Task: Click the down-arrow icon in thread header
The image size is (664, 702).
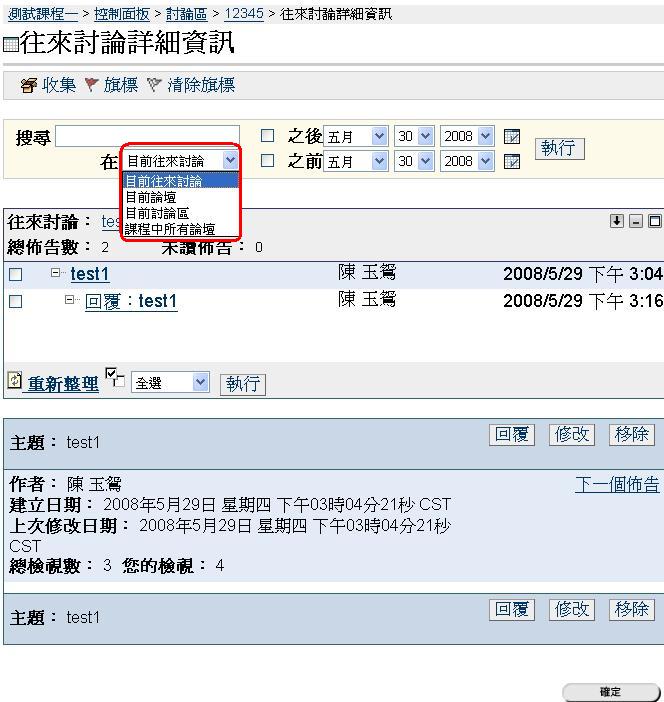Action: [x=617, y=221]
